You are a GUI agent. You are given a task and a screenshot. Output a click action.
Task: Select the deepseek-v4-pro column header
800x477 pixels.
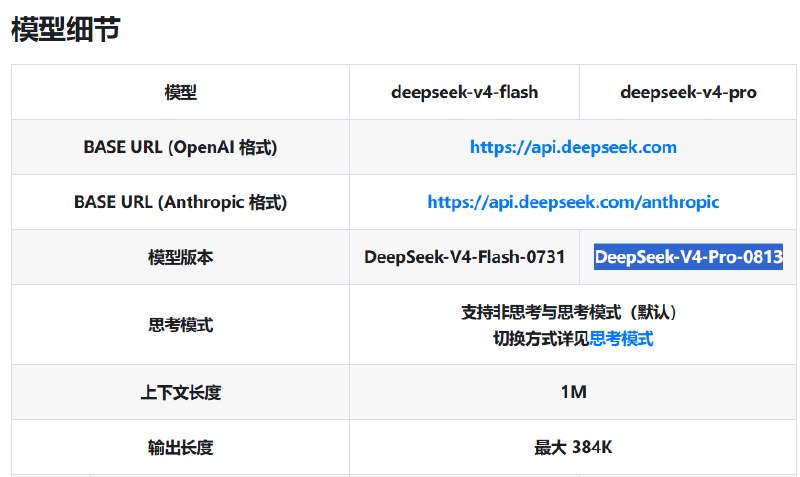[x=688, y=92]
